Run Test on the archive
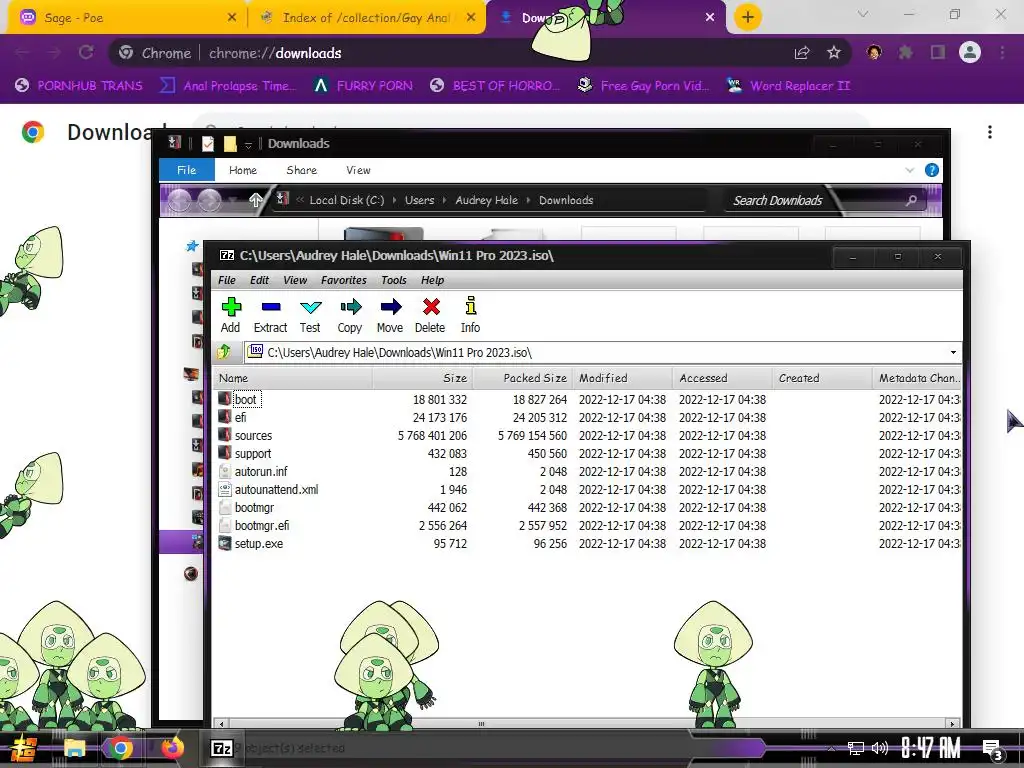This screenshot has height=768, width=1024. tap(310, 315)
